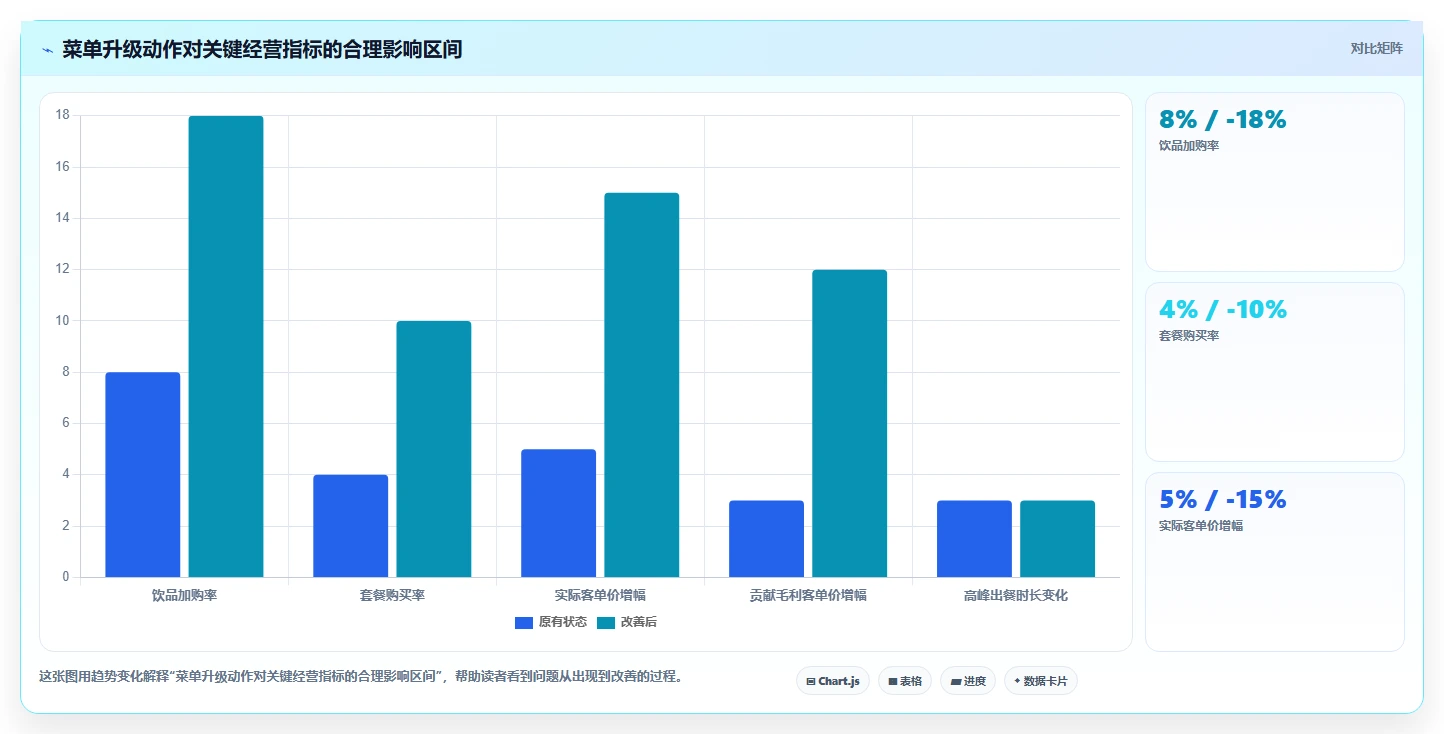The width and height of the screenshot is (1444, 734).
Task: Toggle the 改善后 legend item
Action: [x=627, y=622]
